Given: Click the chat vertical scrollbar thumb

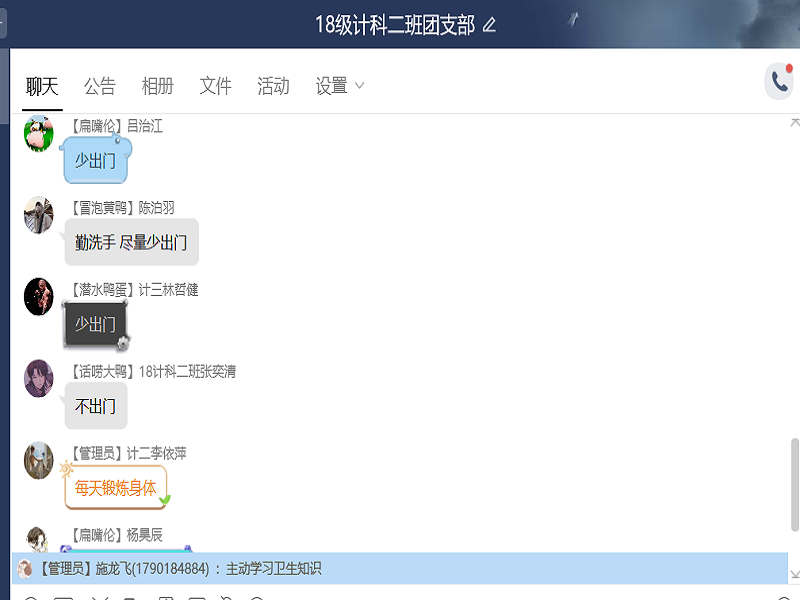Looking at the screenshot, I should coord(794,485).
